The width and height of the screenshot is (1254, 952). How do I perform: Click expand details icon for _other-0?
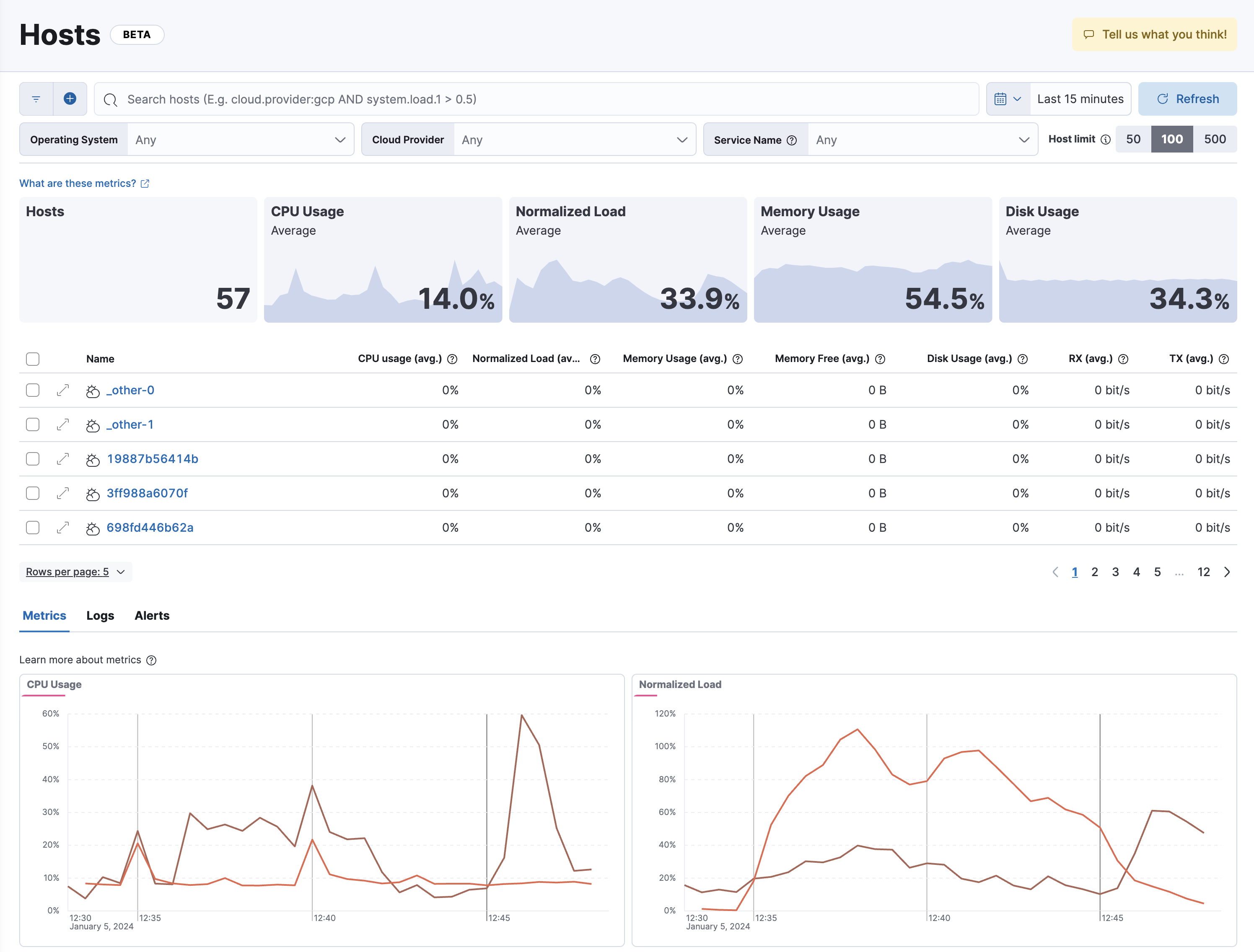(x=63, y=390)
